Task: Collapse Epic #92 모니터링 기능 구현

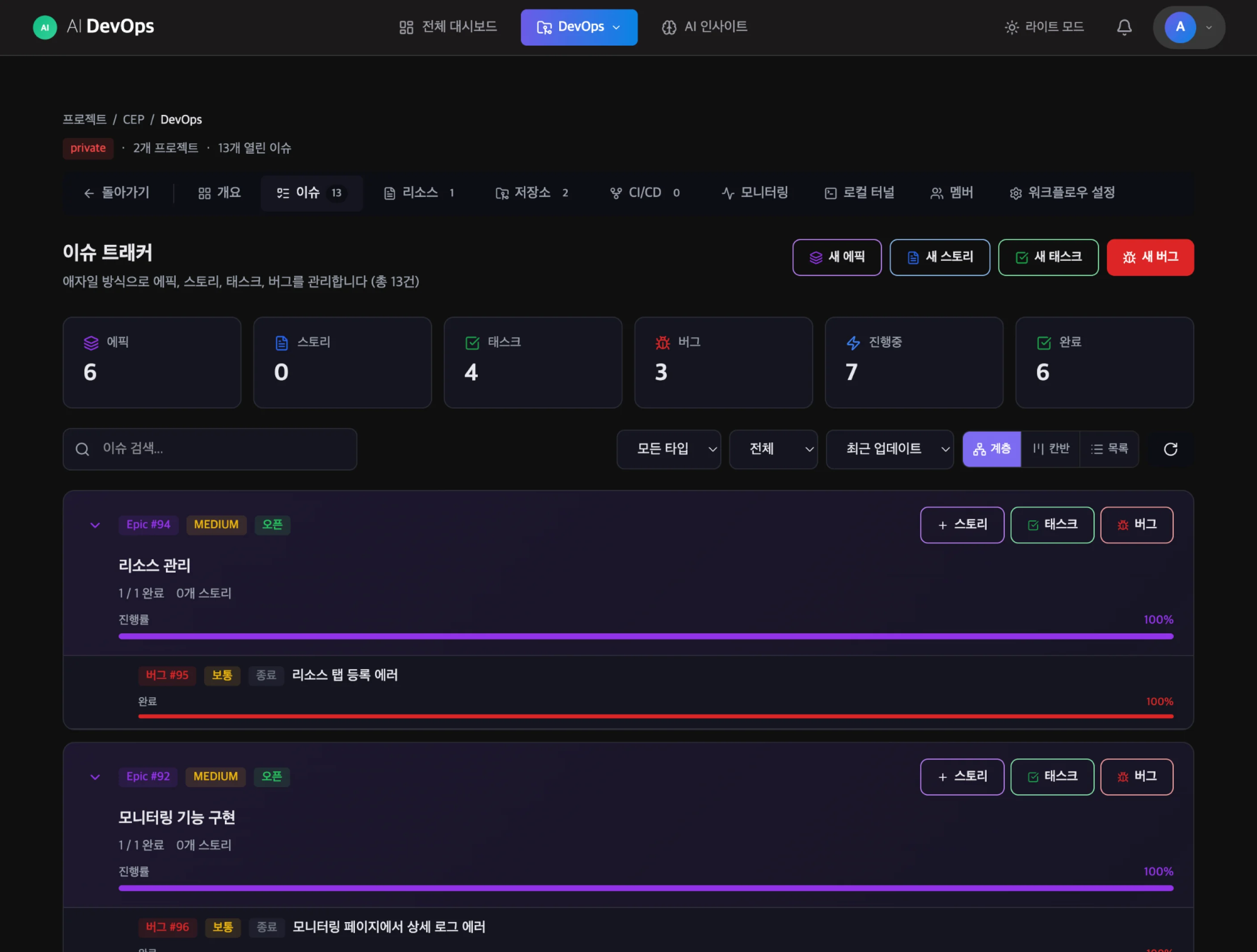Action: [95, 777]
